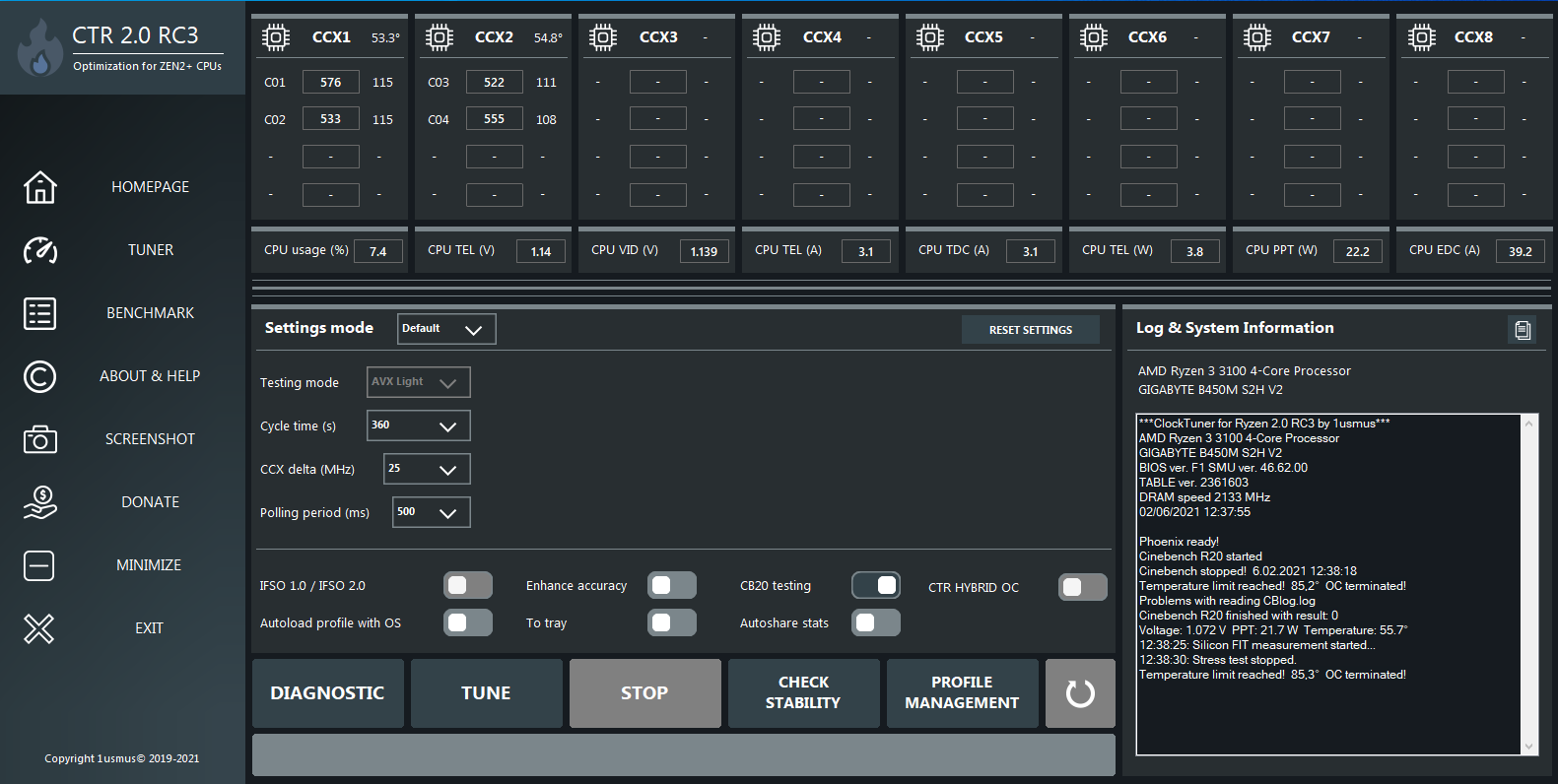Click the Tuner gauge icon

[x=40, y=250]
